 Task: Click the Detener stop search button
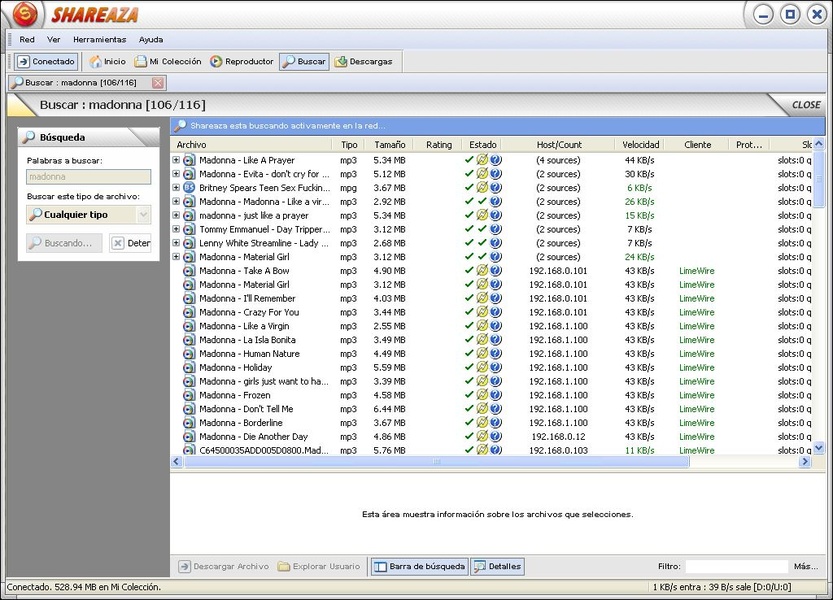130,243
